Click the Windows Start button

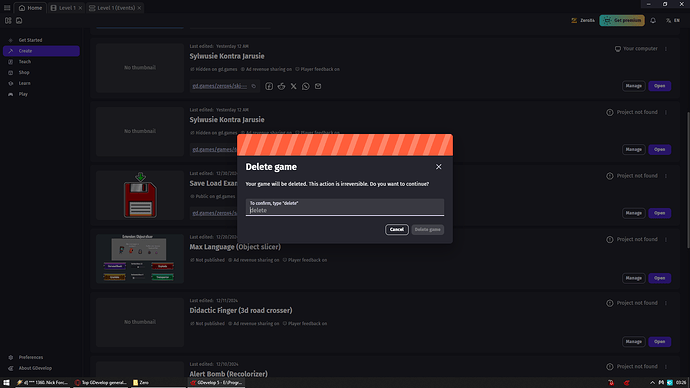pyautogui.click(x=6, y=383)
